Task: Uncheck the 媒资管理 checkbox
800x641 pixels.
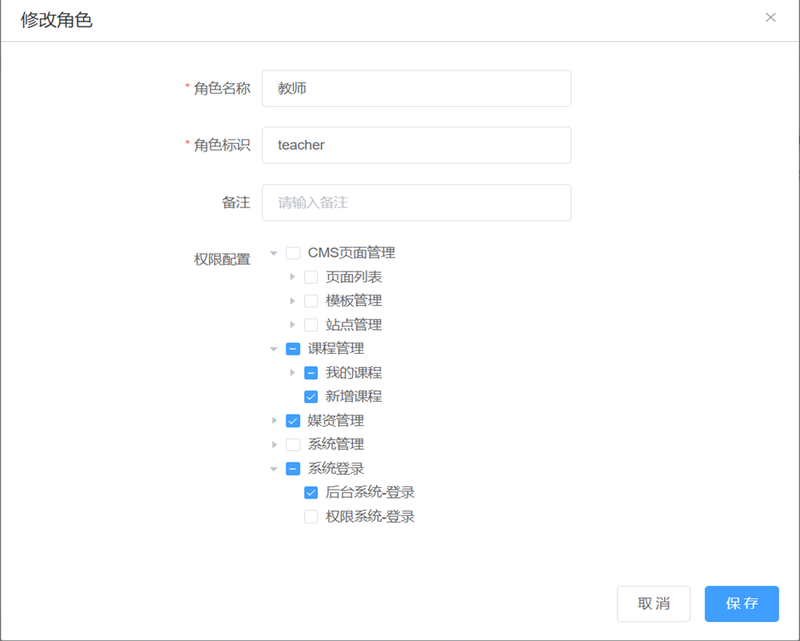Action: [293, 421]
